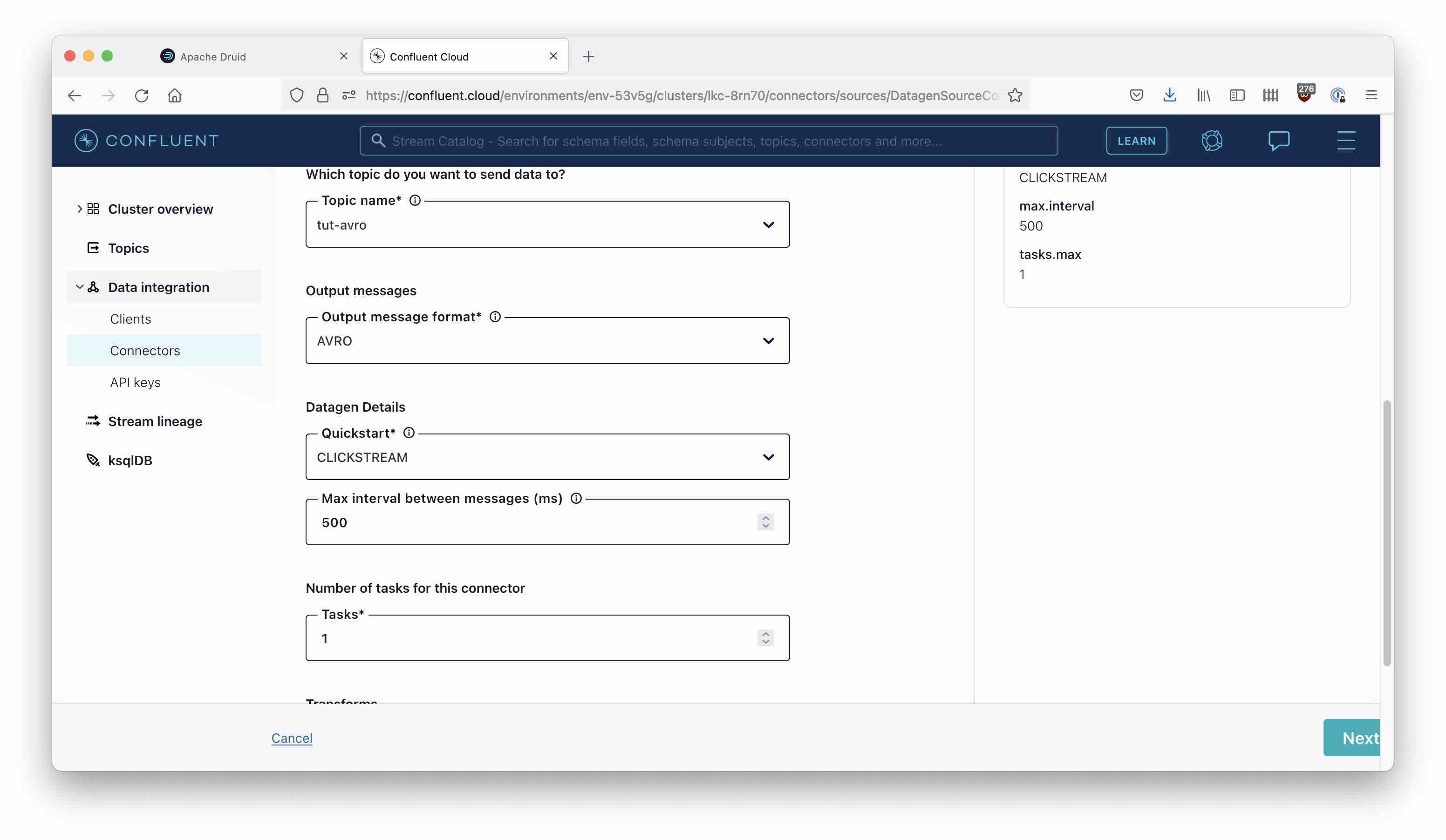Open Stream lineage panel
The image size is (1446, 840).
[155, 420]
